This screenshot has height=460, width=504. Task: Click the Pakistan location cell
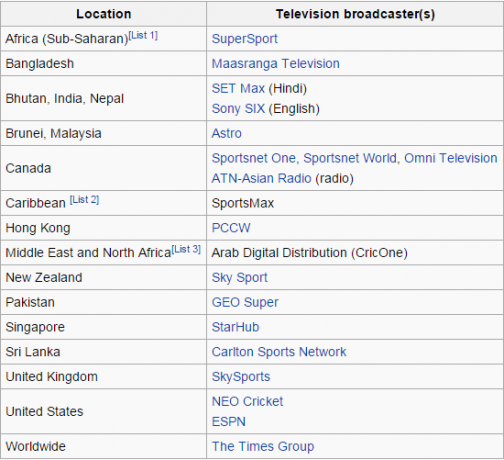(104, 303)
